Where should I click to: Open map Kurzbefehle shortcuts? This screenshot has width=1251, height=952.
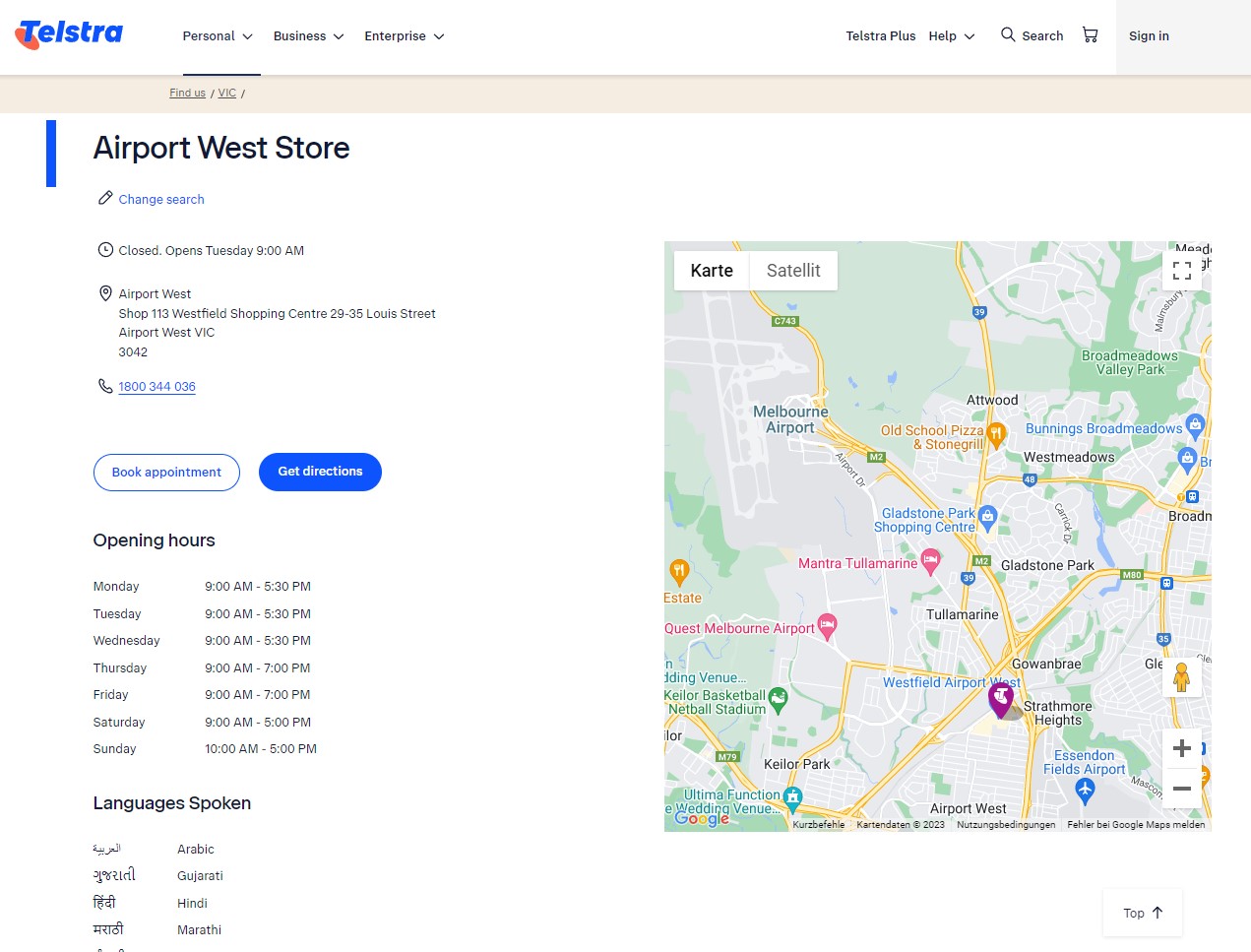(x=819, y=825)
